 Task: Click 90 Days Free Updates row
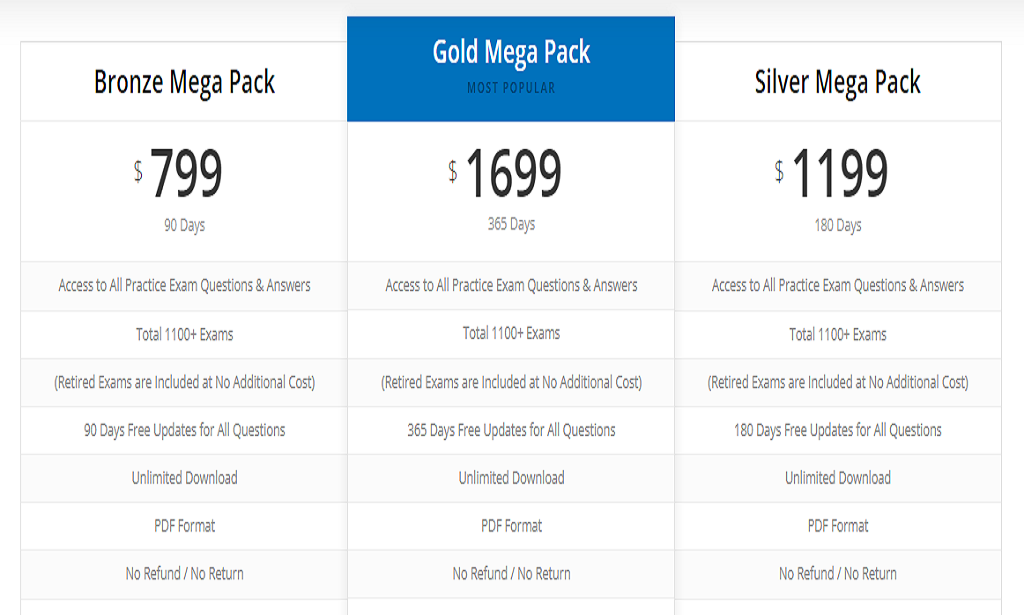click(184, 430)
